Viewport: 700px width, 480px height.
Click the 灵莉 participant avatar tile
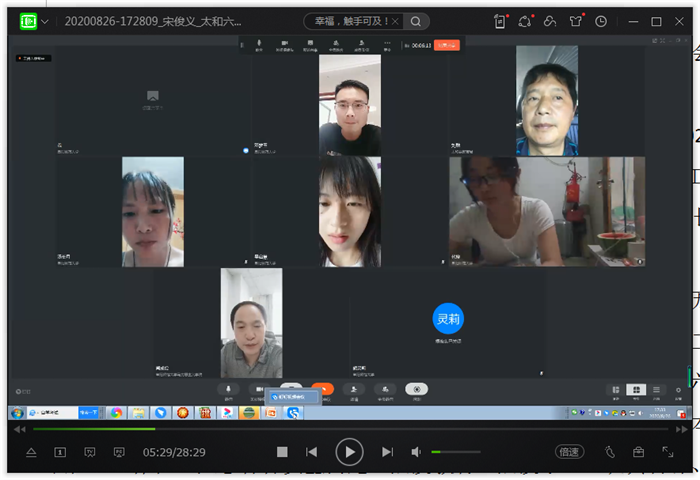tap(448, 319)
